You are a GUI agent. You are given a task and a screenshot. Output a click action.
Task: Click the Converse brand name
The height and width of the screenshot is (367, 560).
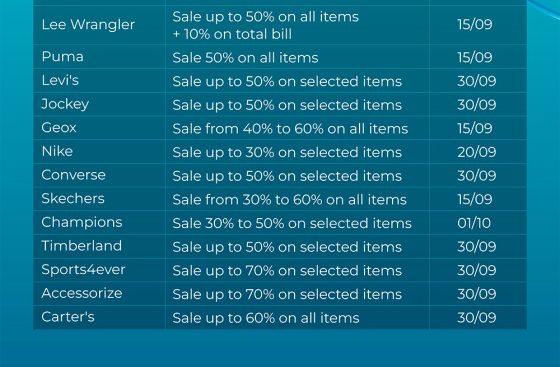74,175
